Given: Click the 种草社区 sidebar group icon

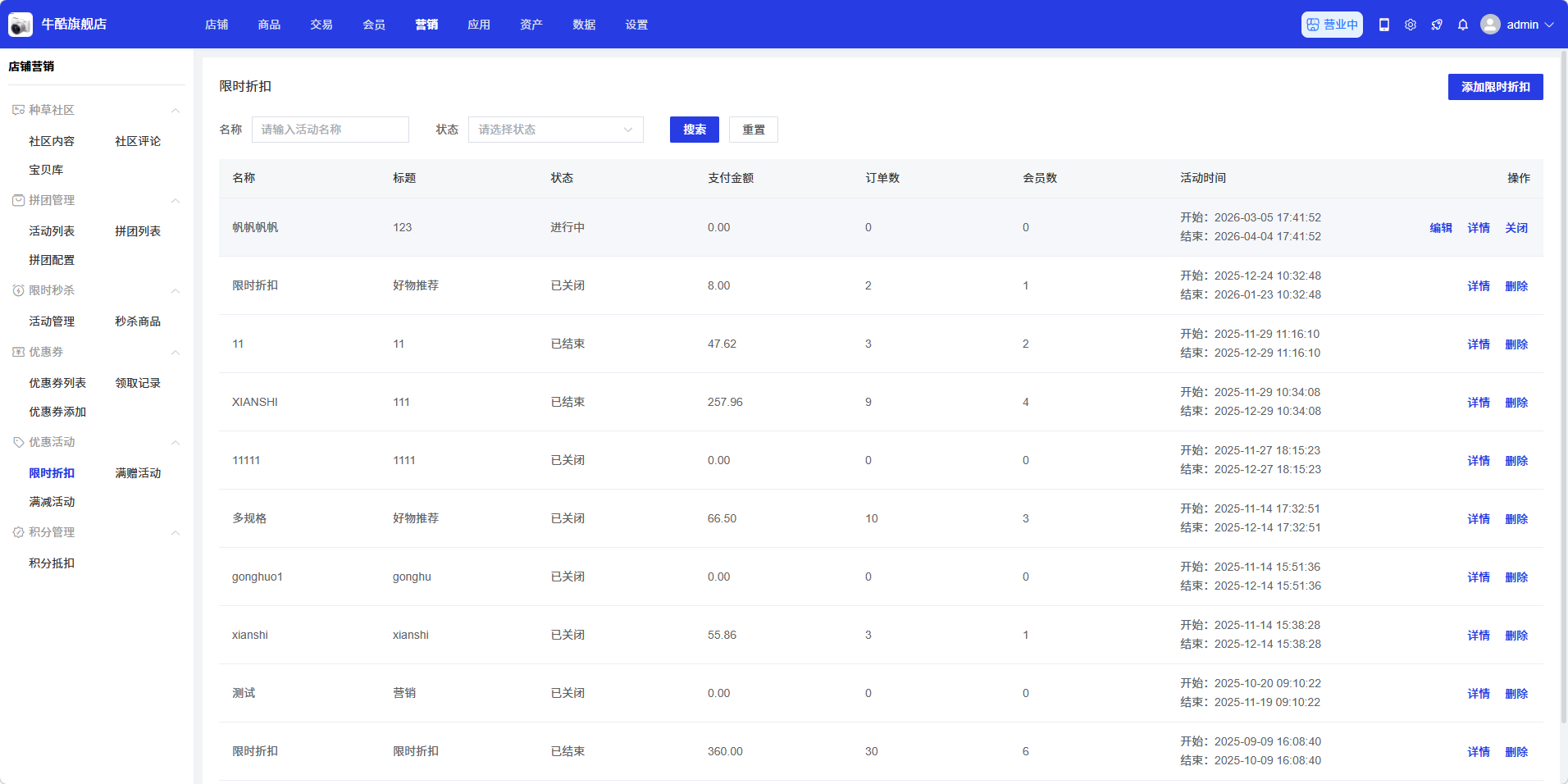Looking at the screenshot, I should 18,110.
